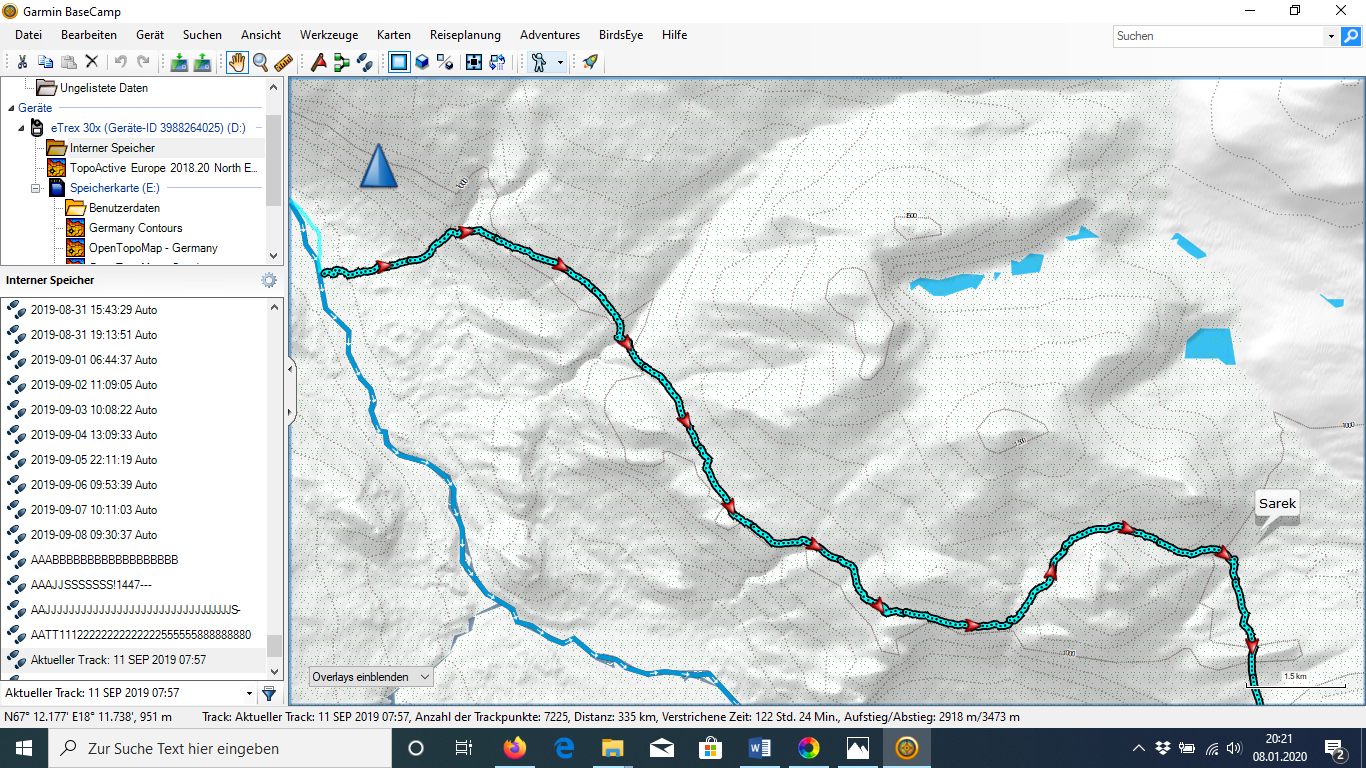
Task: Toggle the 3D map view icon
Action: (422, 62)
